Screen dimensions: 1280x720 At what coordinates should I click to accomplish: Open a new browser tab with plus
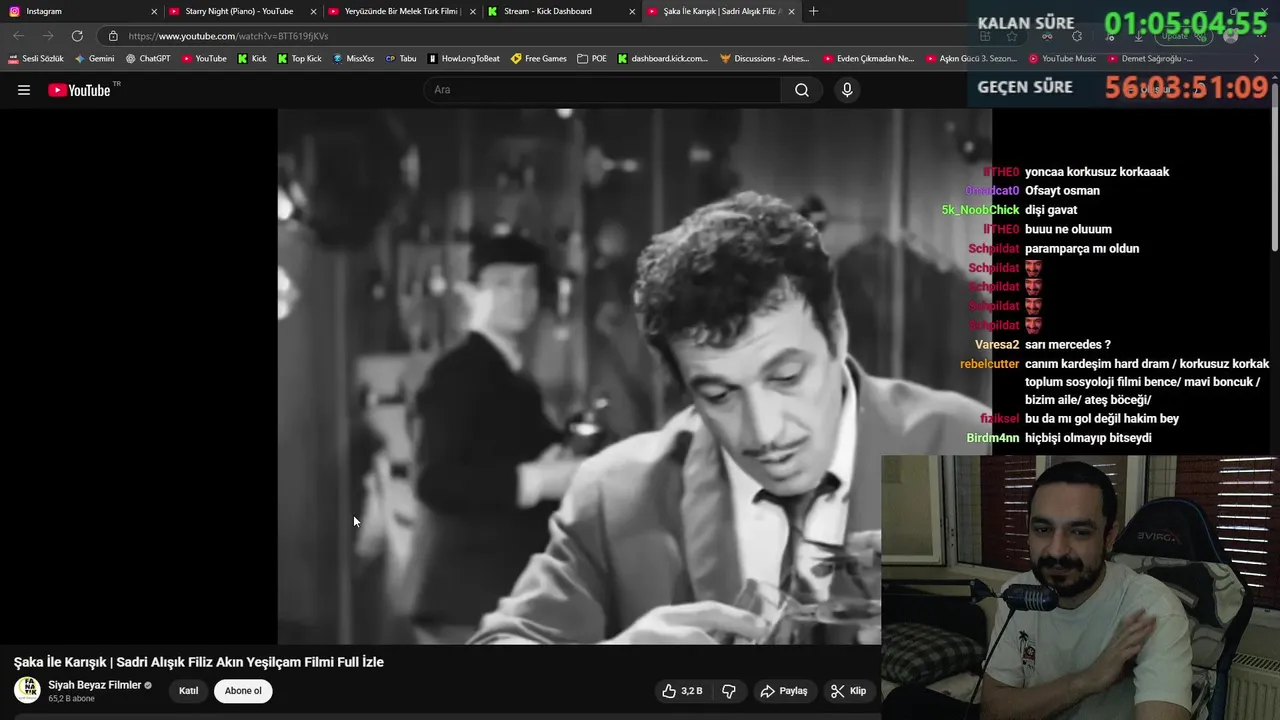click(x=813, y=11)
